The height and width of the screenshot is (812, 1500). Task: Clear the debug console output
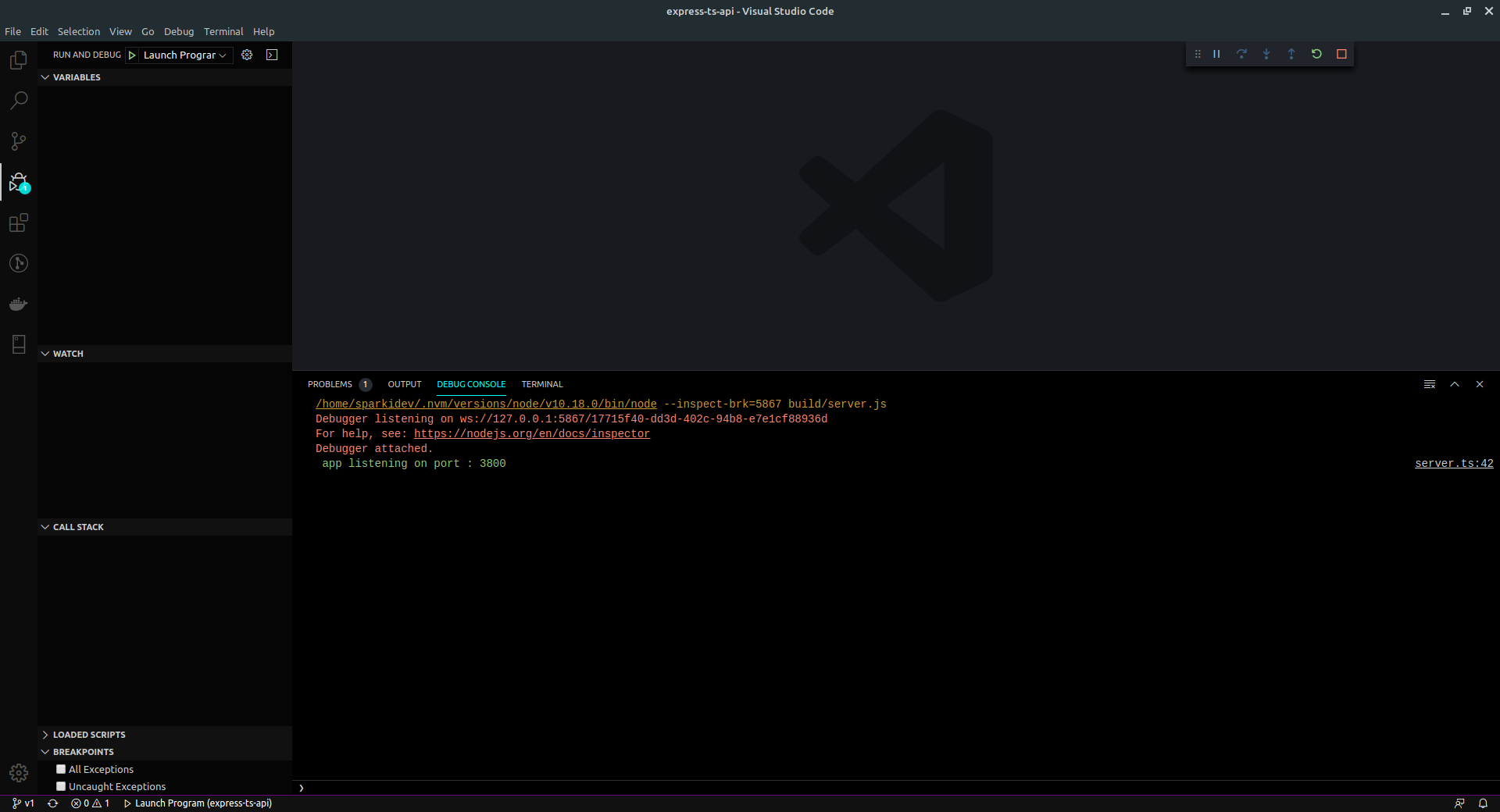[1430, 384]
